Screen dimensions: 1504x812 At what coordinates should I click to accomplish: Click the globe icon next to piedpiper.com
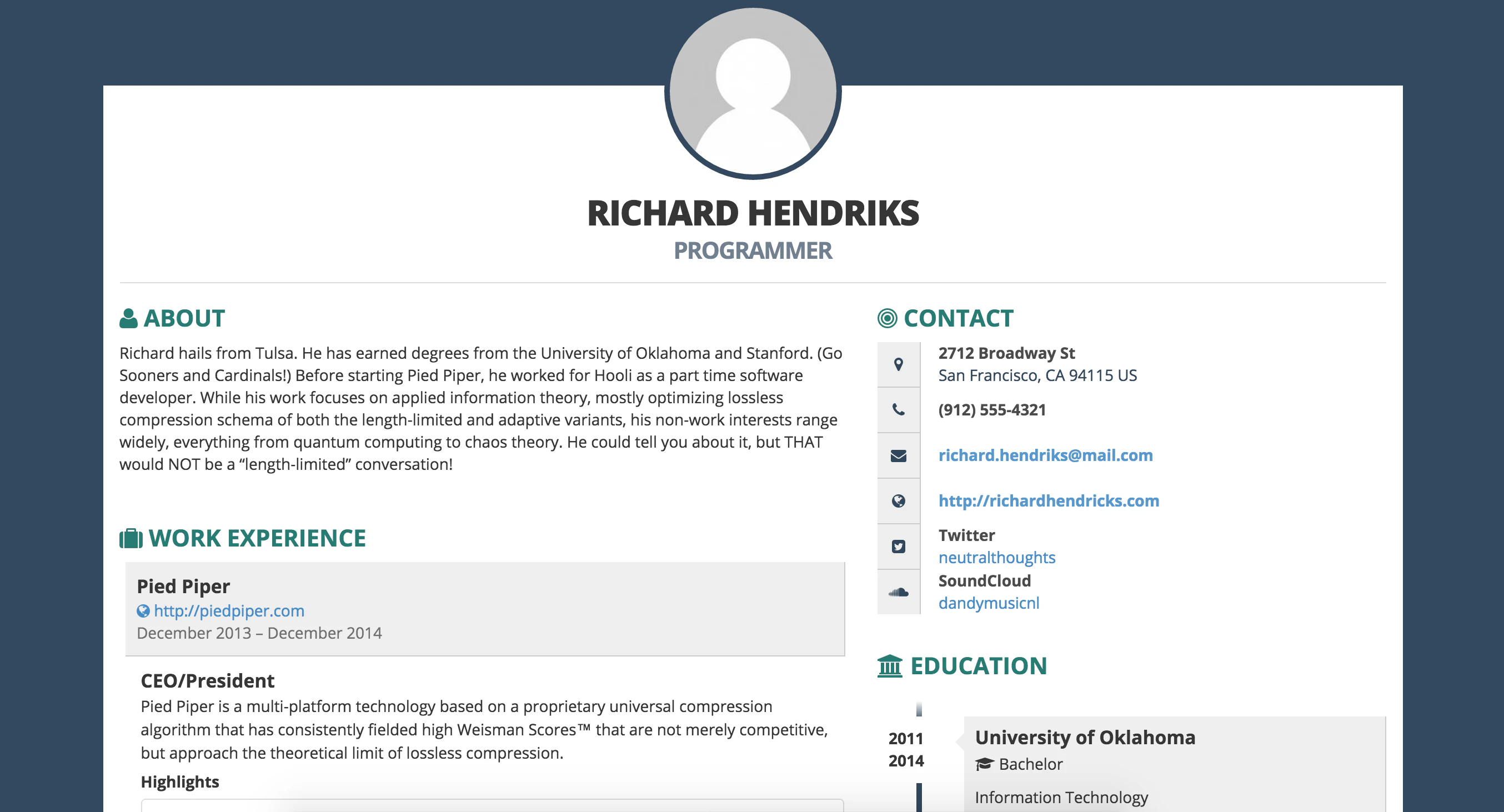click(143, 611)
